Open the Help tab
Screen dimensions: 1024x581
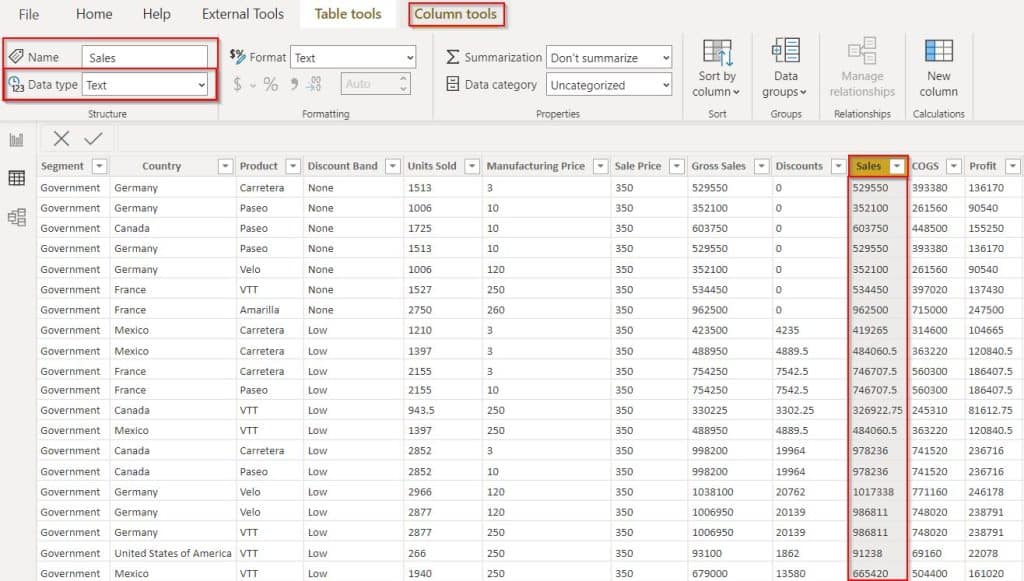[x=157, y=14]
